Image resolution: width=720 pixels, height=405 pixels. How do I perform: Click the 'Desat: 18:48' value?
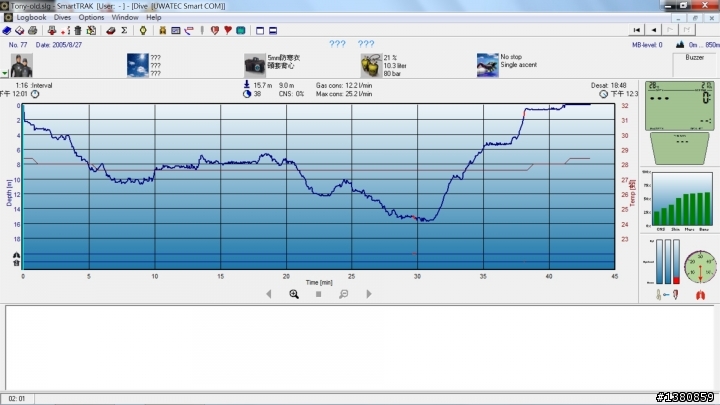[x=608, y=85]
